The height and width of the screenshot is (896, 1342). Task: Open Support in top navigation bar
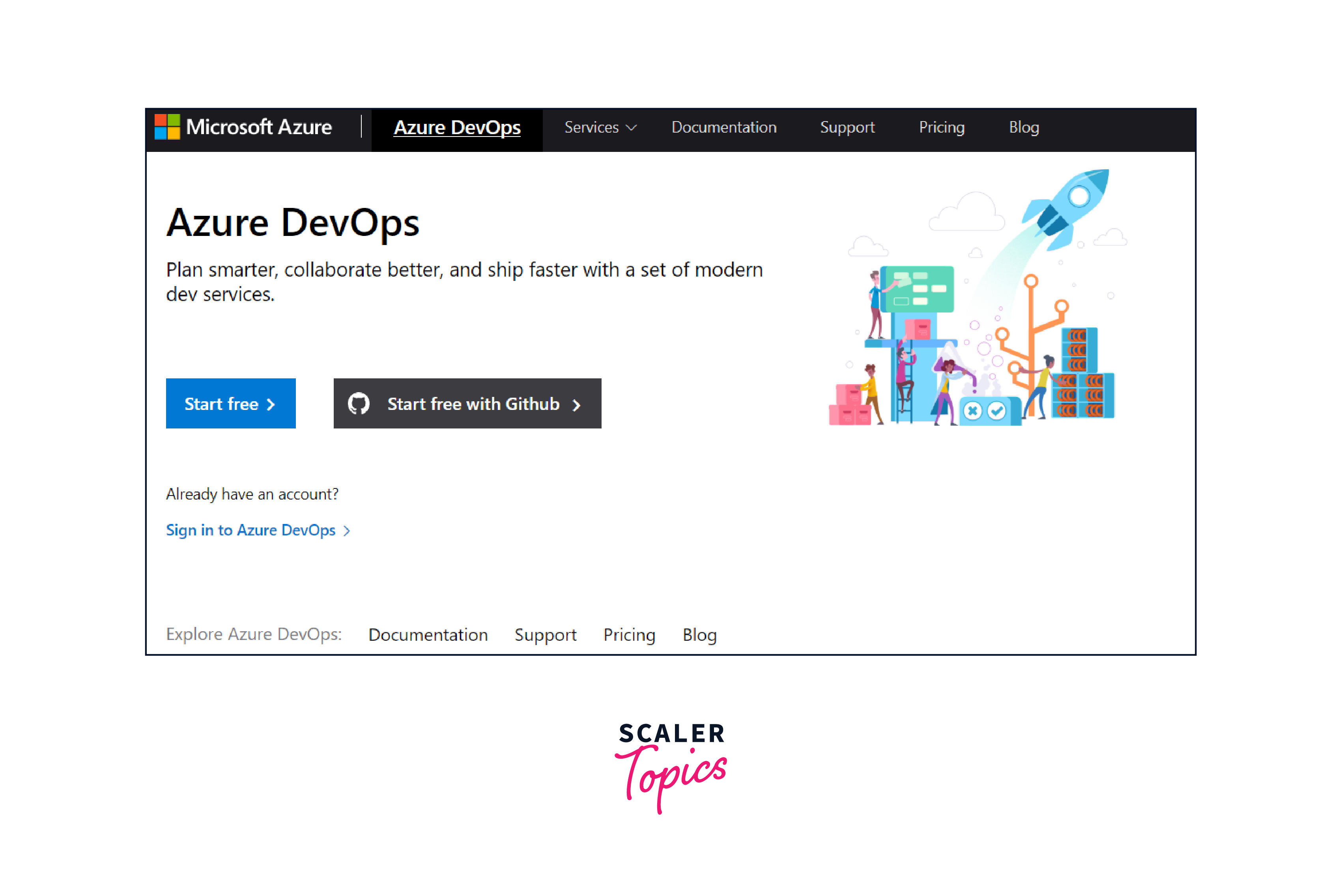(847, 127)
